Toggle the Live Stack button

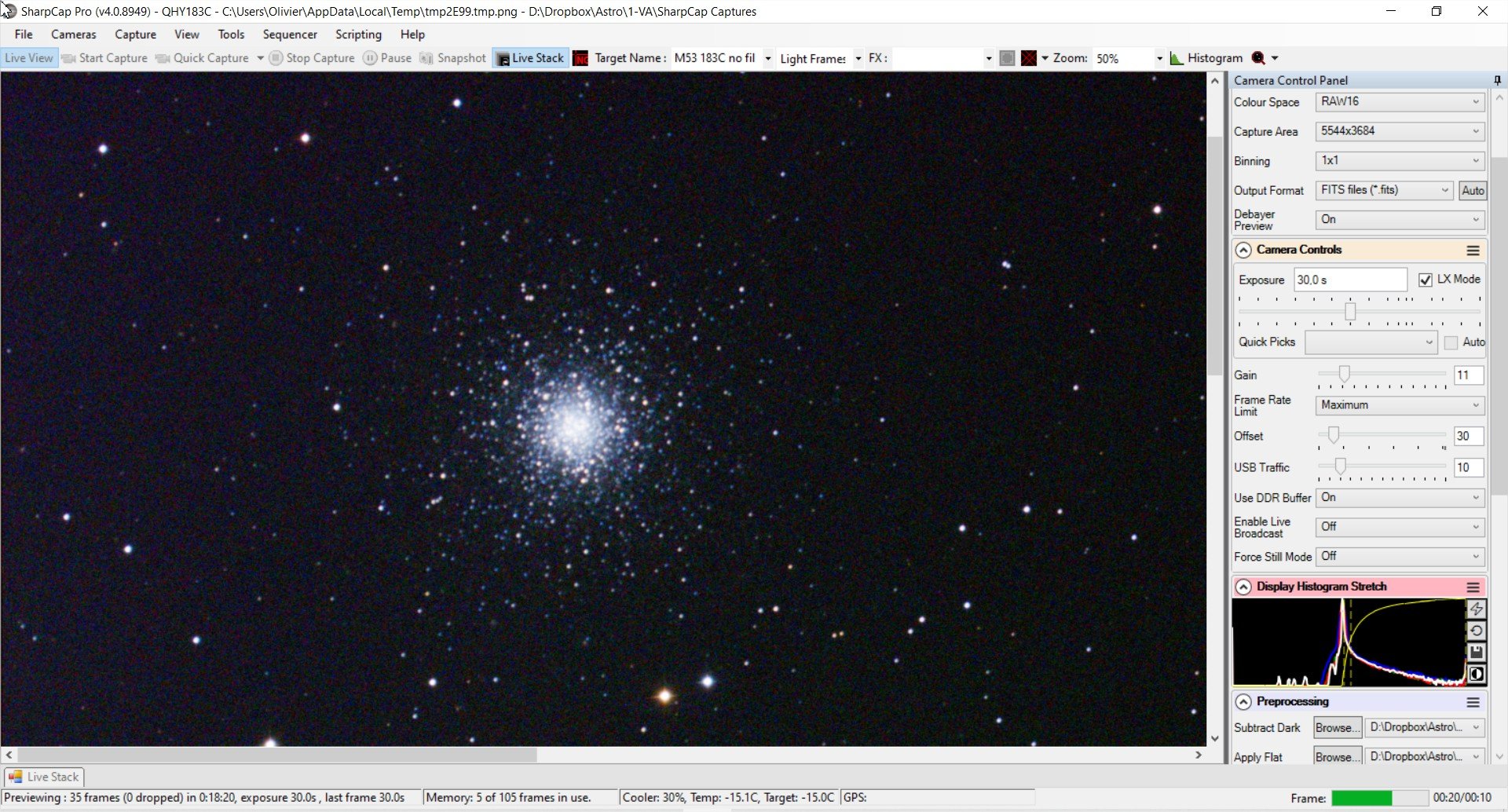[x=530, y=58]
